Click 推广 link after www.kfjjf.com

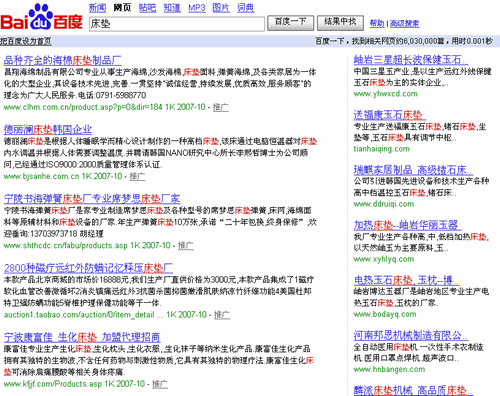(x=160, y=384)
